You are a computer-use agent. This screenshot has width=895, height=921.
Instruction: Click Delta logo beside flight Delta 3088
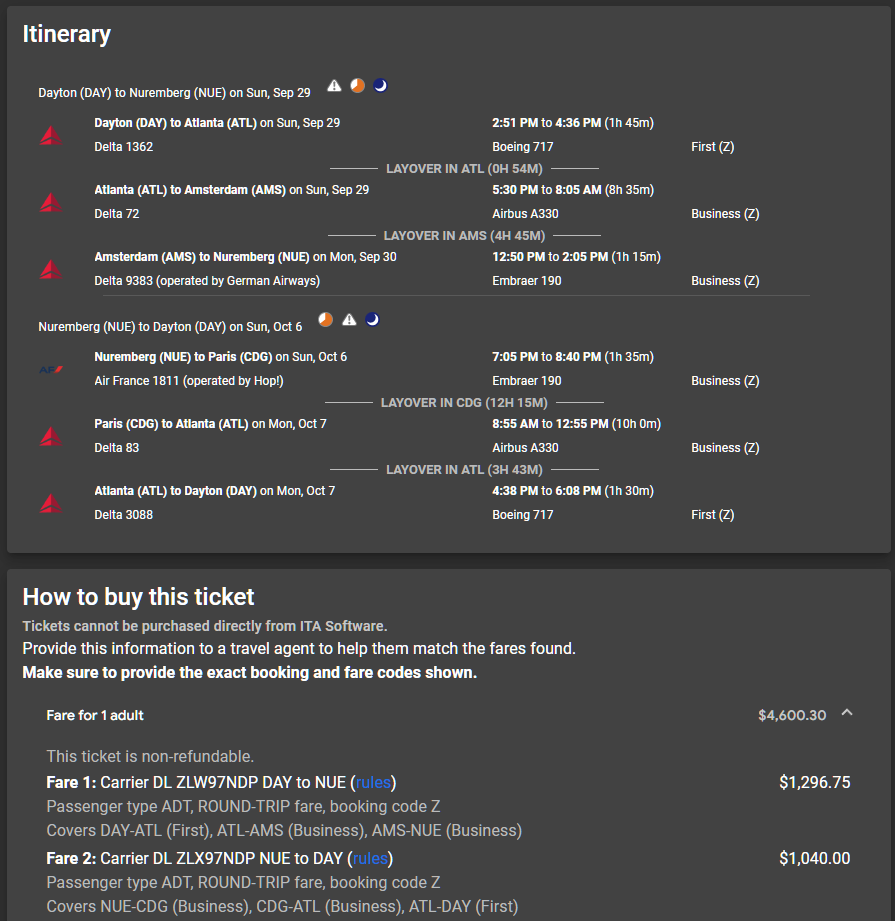click(x=51, y=503)
